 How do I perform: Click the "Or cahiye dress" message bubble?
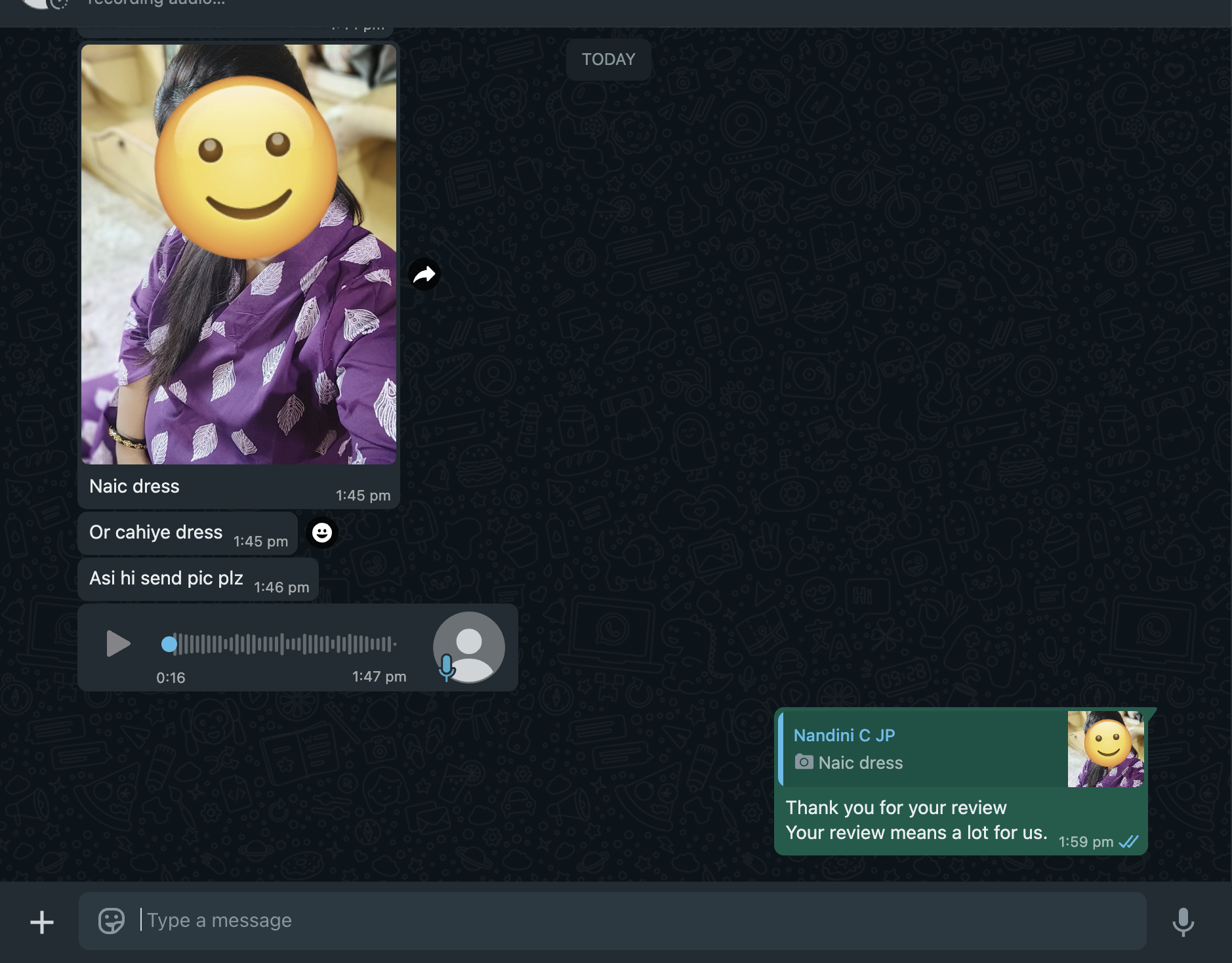click(x=156, y=533)
